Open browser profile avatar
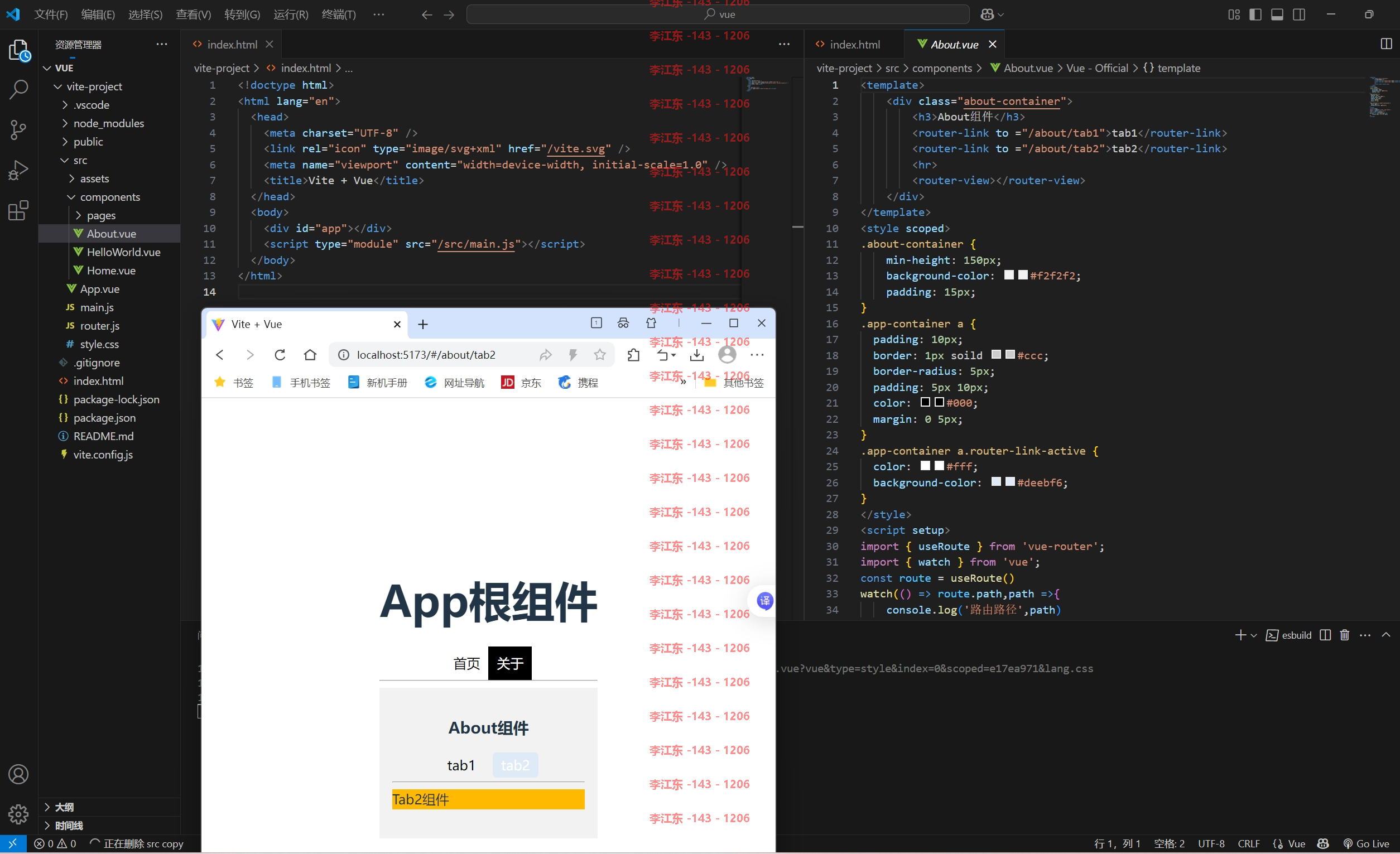The height and width of the screenshot is (854, 1400). click(x=727, y=355)
